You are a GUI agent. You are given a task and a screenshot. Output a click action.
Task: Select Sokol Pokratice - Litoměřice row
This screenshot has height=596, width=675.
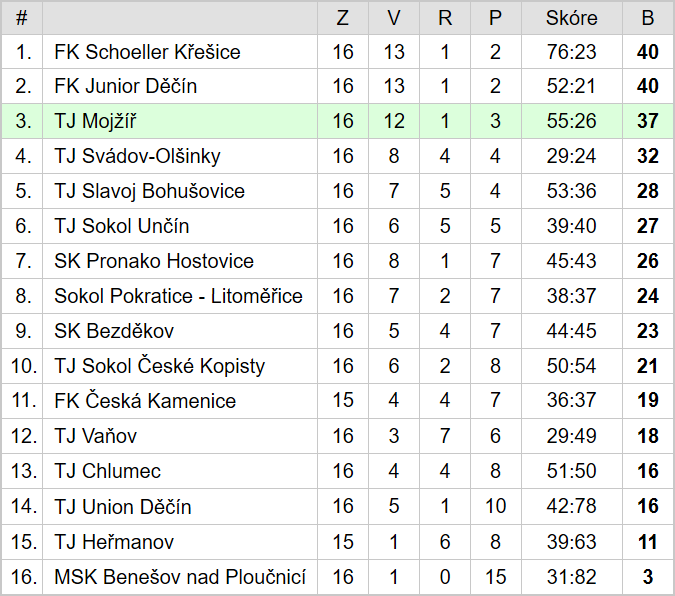(x=338, y=296)
